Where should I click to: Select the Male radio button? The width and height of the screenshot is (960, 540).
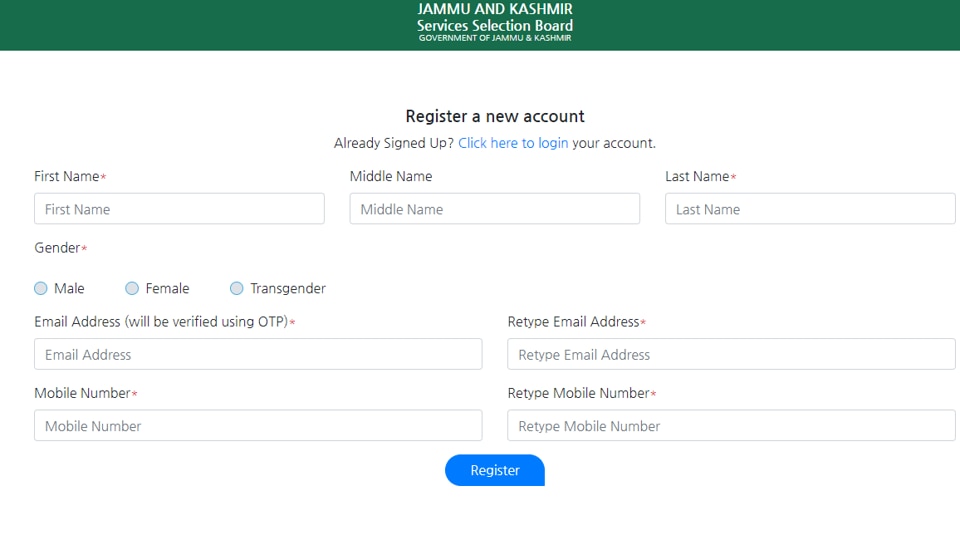point(41,288)
